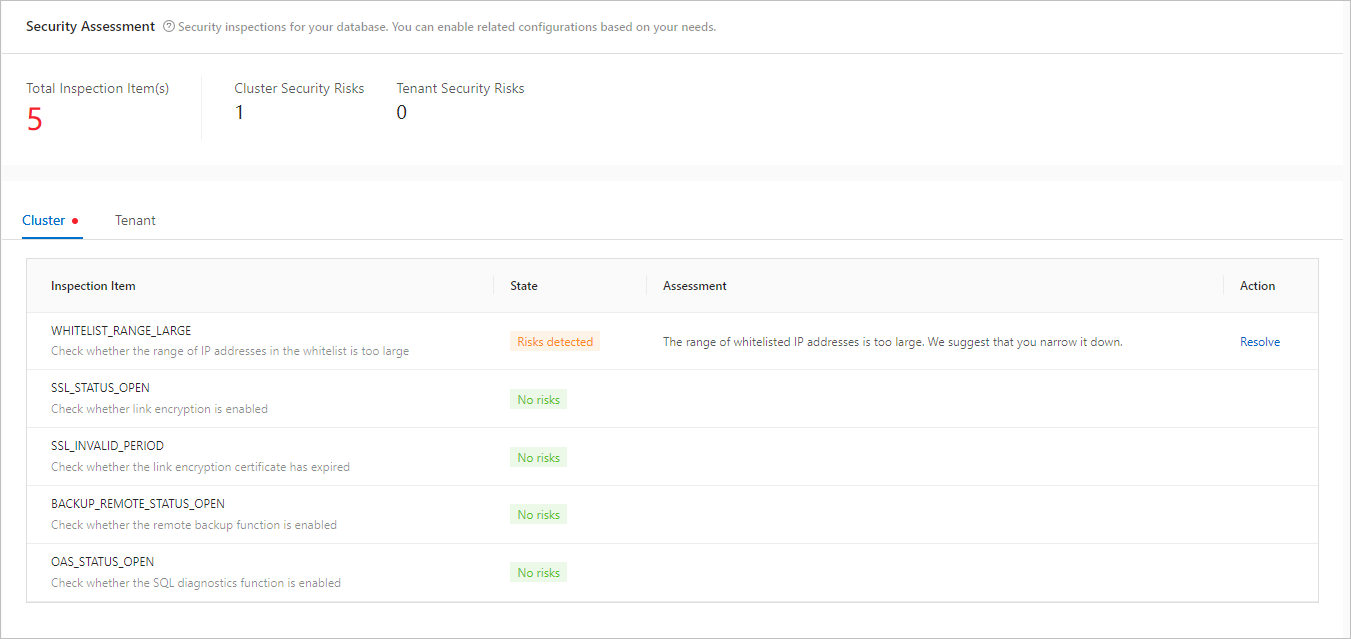Click the Inspection Item column header
This screenshot has height=639, width=1351.
[x=93, y=286]
